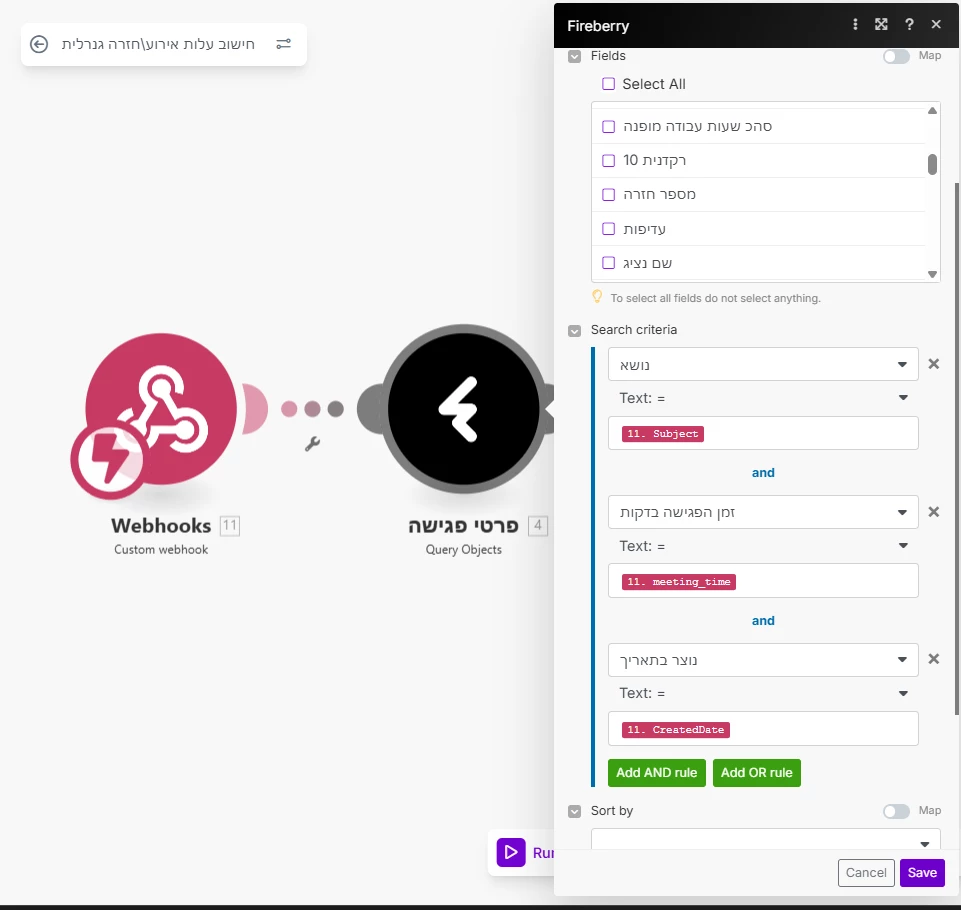The image size is (961, 910).
Task: Click the 11. meeting_time mapped tag
Action: [678, 582]
